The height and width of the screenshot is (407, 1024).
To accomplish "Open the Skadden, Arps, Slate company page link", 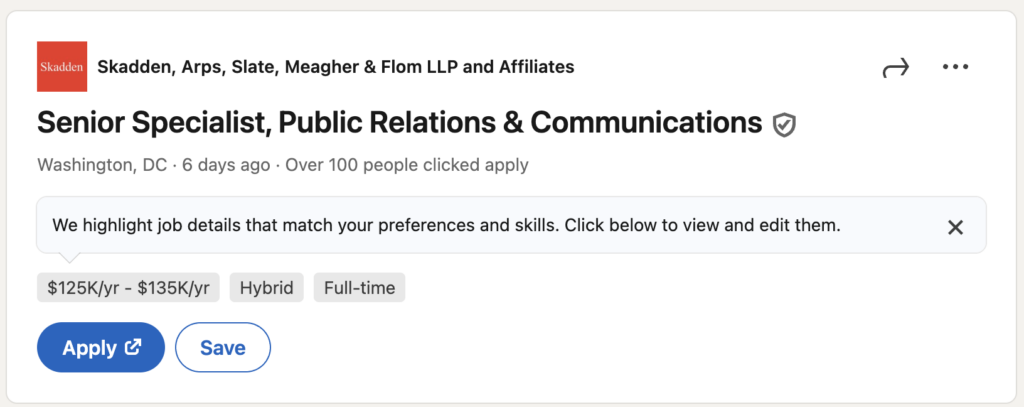I will [336, 67].
